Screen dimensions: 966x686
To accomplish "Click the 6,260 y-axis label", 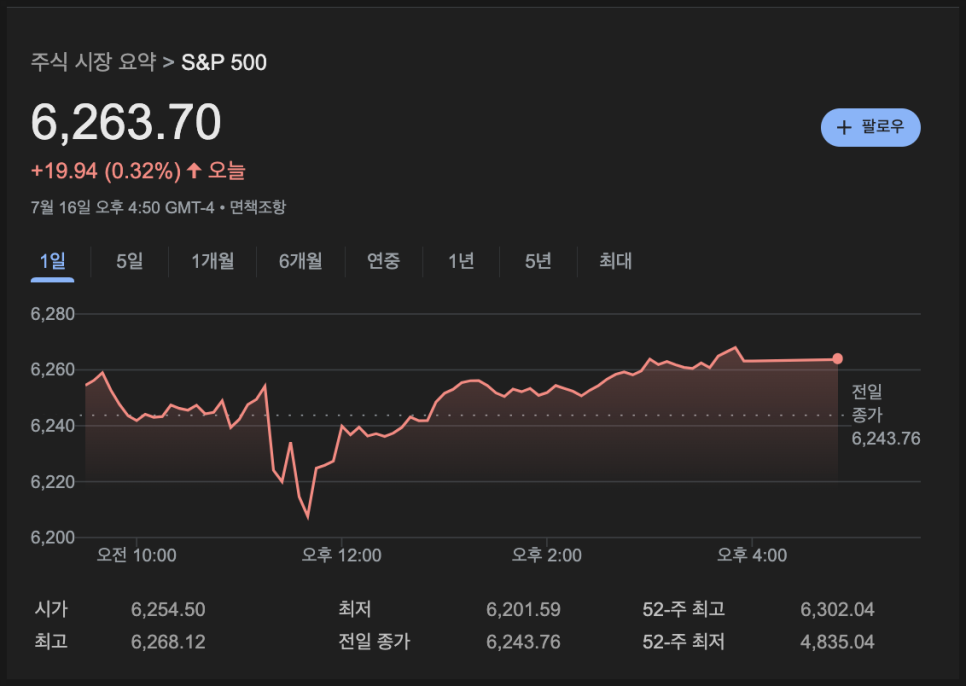I will [52, 369].
